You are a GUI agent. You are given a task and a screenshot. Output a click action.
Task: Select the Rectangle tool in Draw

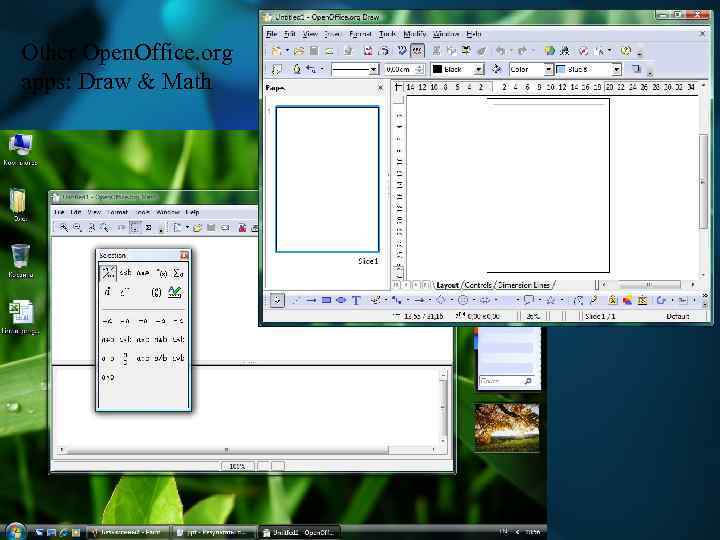pyautogui.click(x=326, y=300)
